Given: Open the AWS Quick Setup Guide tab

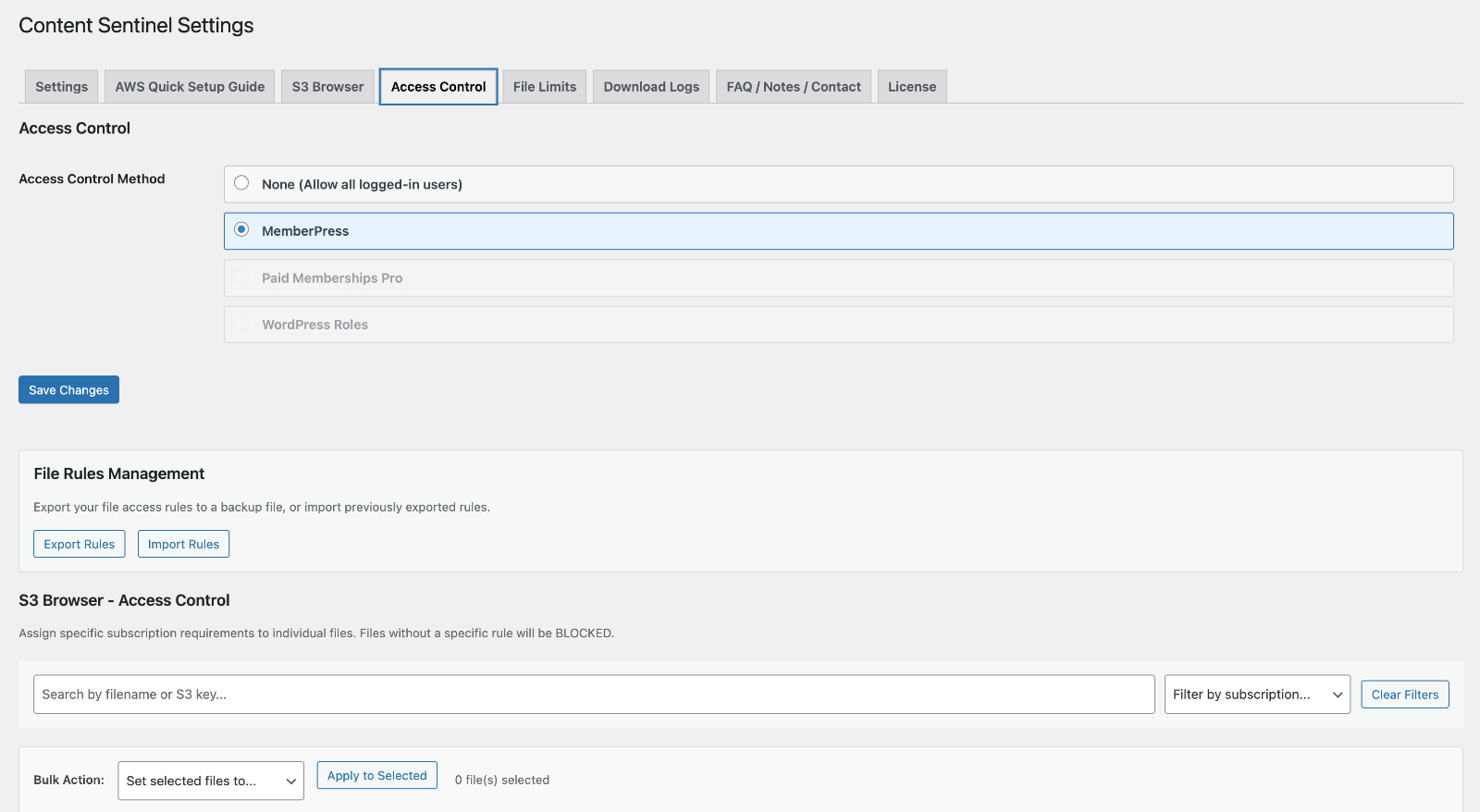Looking at the screenshot, I should [x=190, y=87].
